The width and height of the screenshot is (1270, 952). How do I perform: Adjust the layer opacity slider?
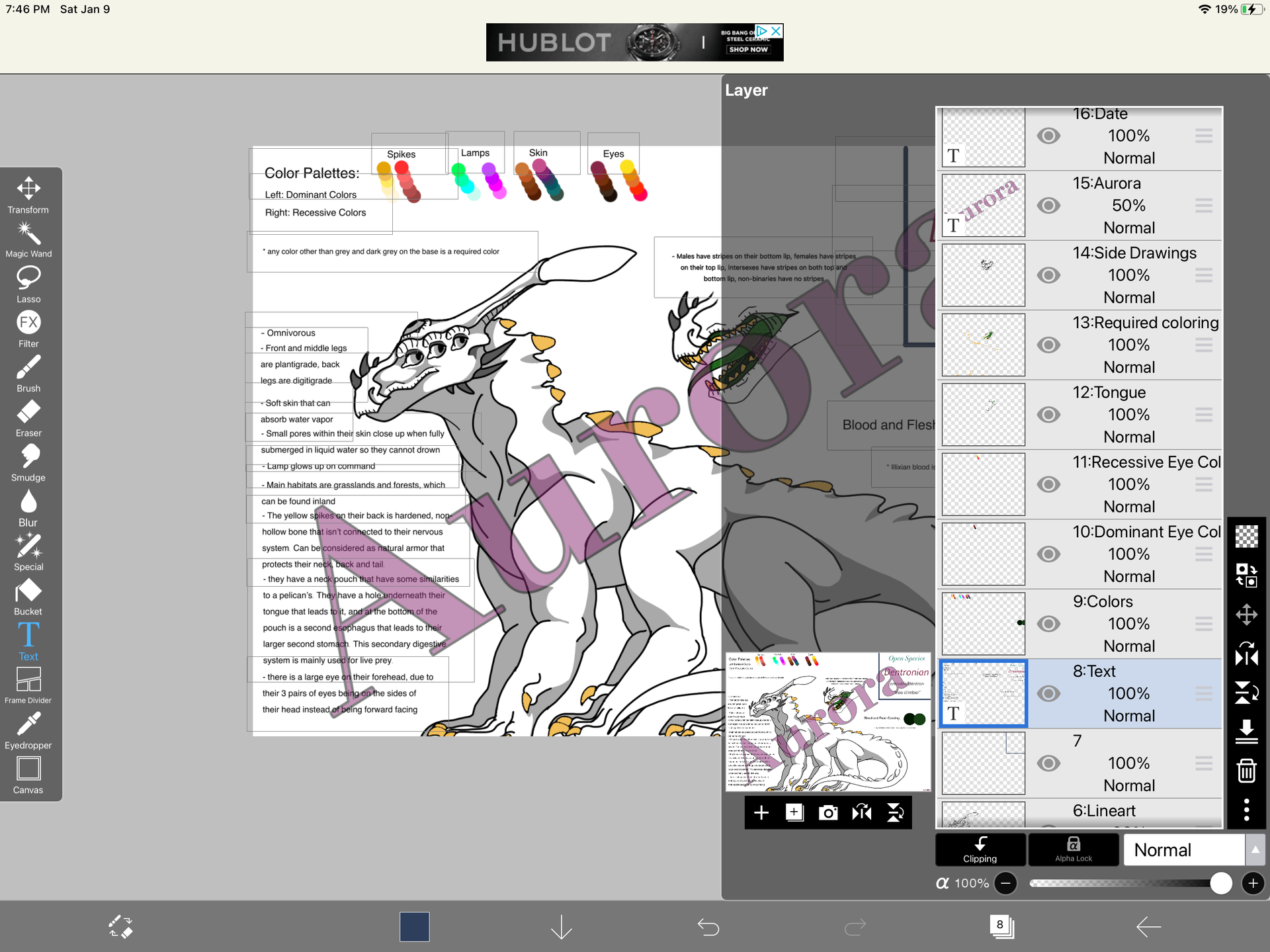[x=1131, y=883]
